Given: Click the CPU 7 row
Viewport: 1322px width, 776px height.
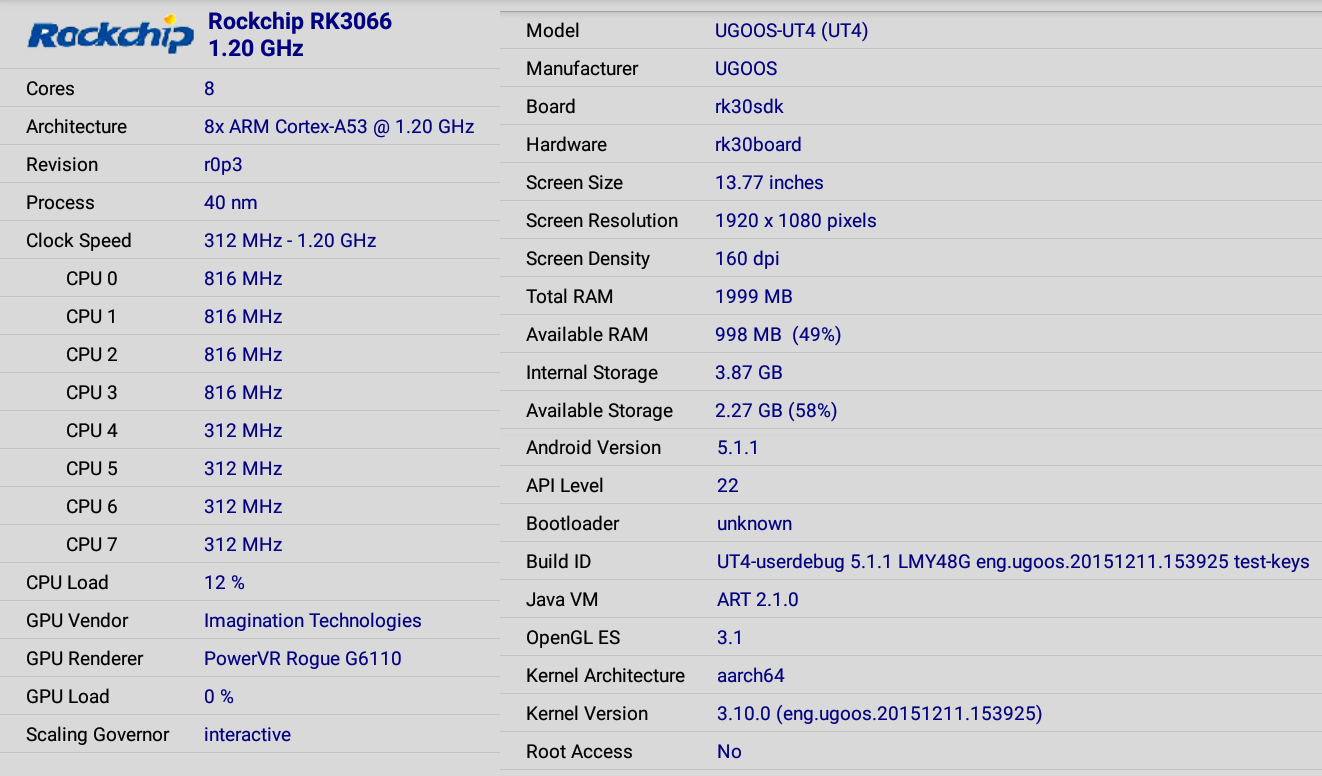Looking at the screenshot, I should coord(250,544).
